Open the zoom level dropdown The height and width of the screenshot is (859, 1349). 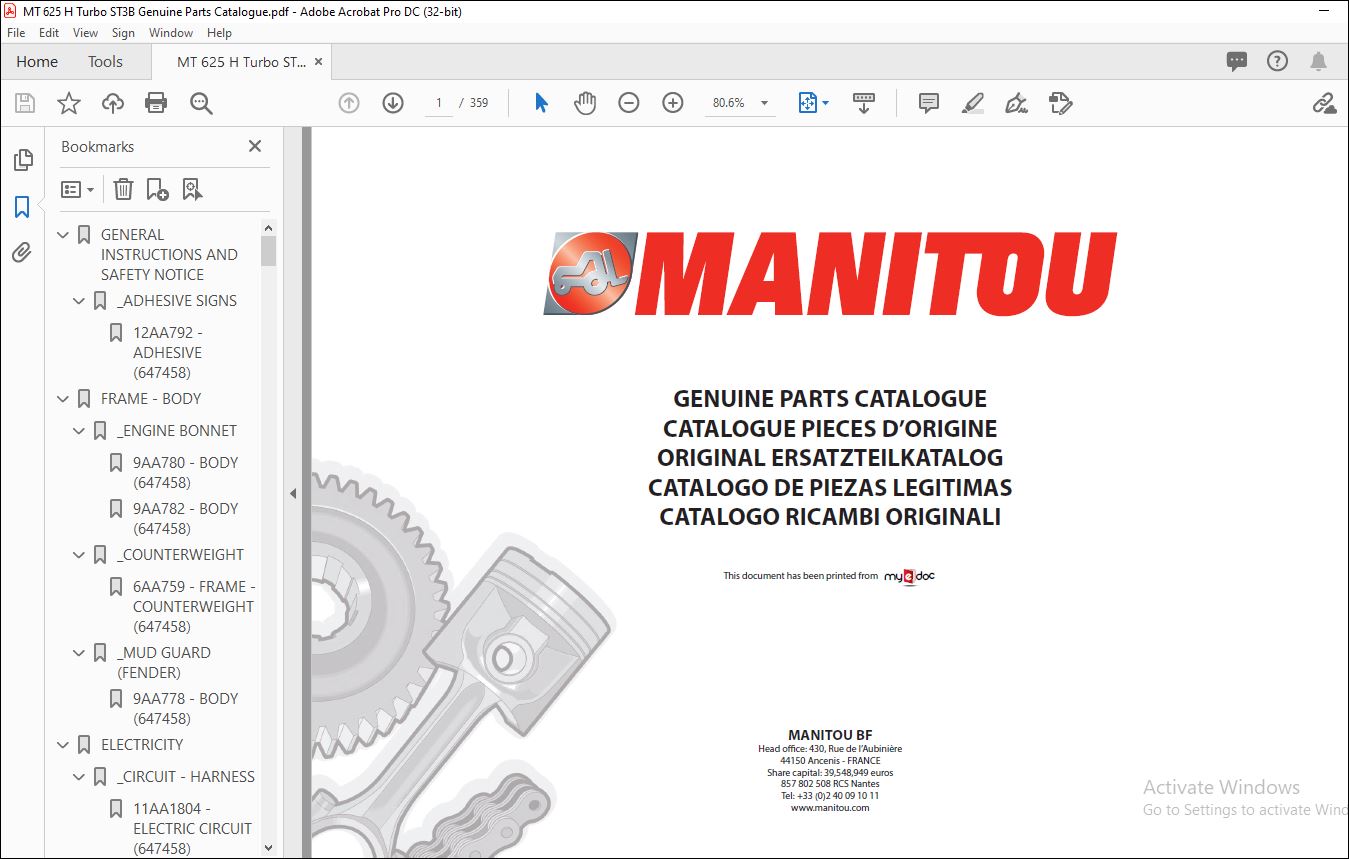(764, 103)
